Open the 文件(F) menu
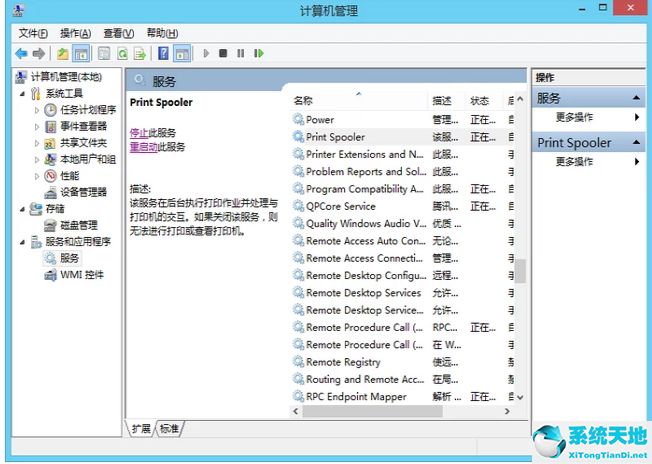 tap(33, 33)
